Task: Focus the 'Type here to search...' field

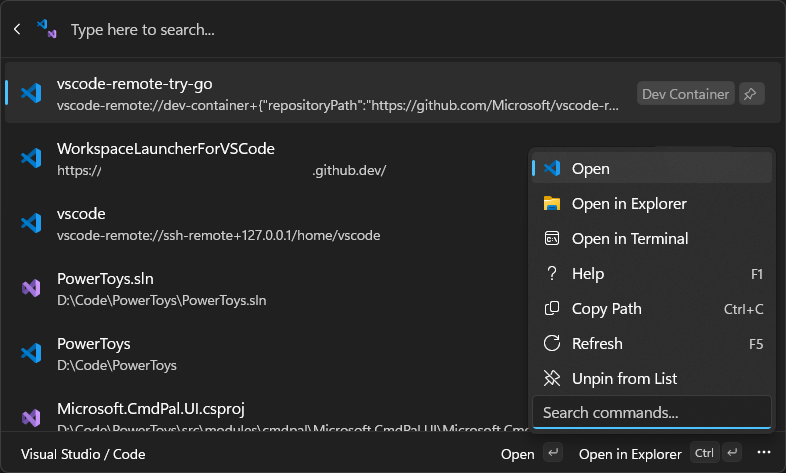Action: (142, 30)
